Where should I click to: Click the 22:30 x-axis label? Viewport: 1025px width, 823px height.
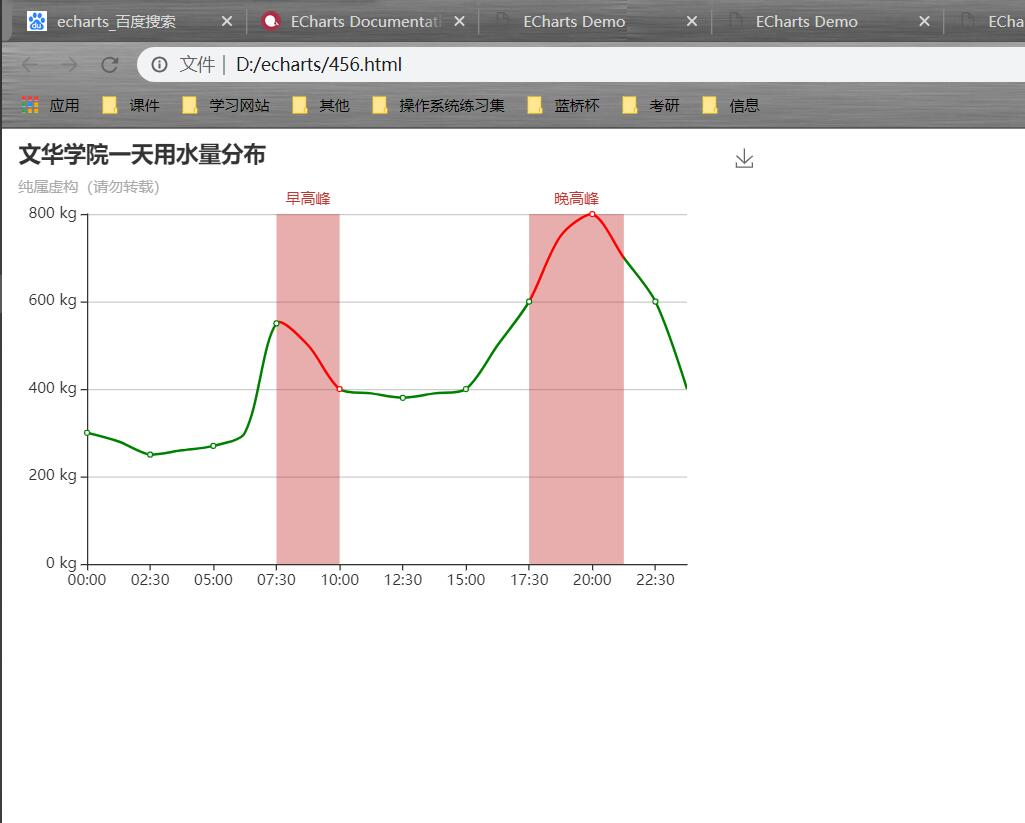[655, 580]
